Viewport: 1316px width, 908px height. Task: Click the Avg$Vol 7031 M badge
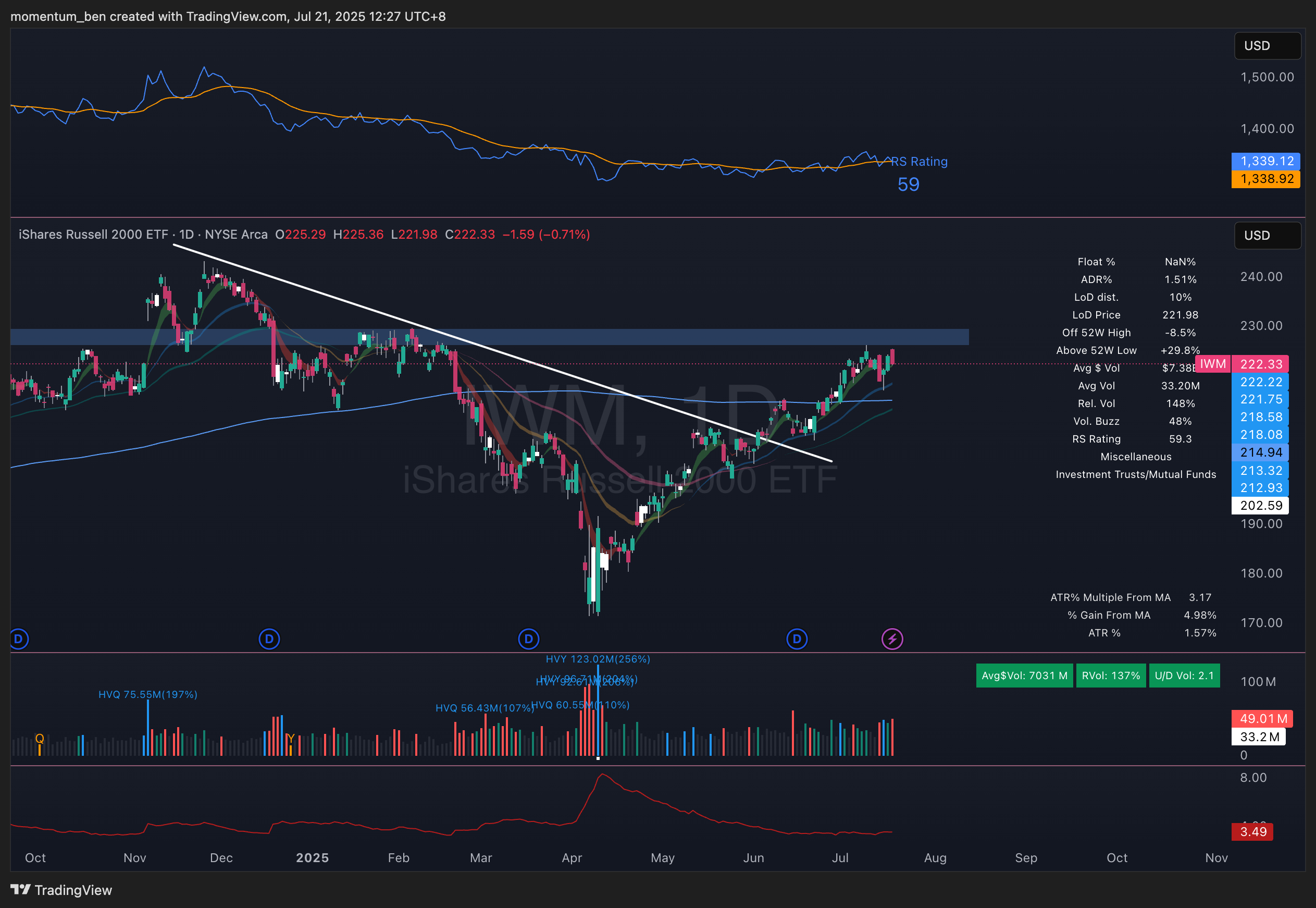tap(1024, 676)
